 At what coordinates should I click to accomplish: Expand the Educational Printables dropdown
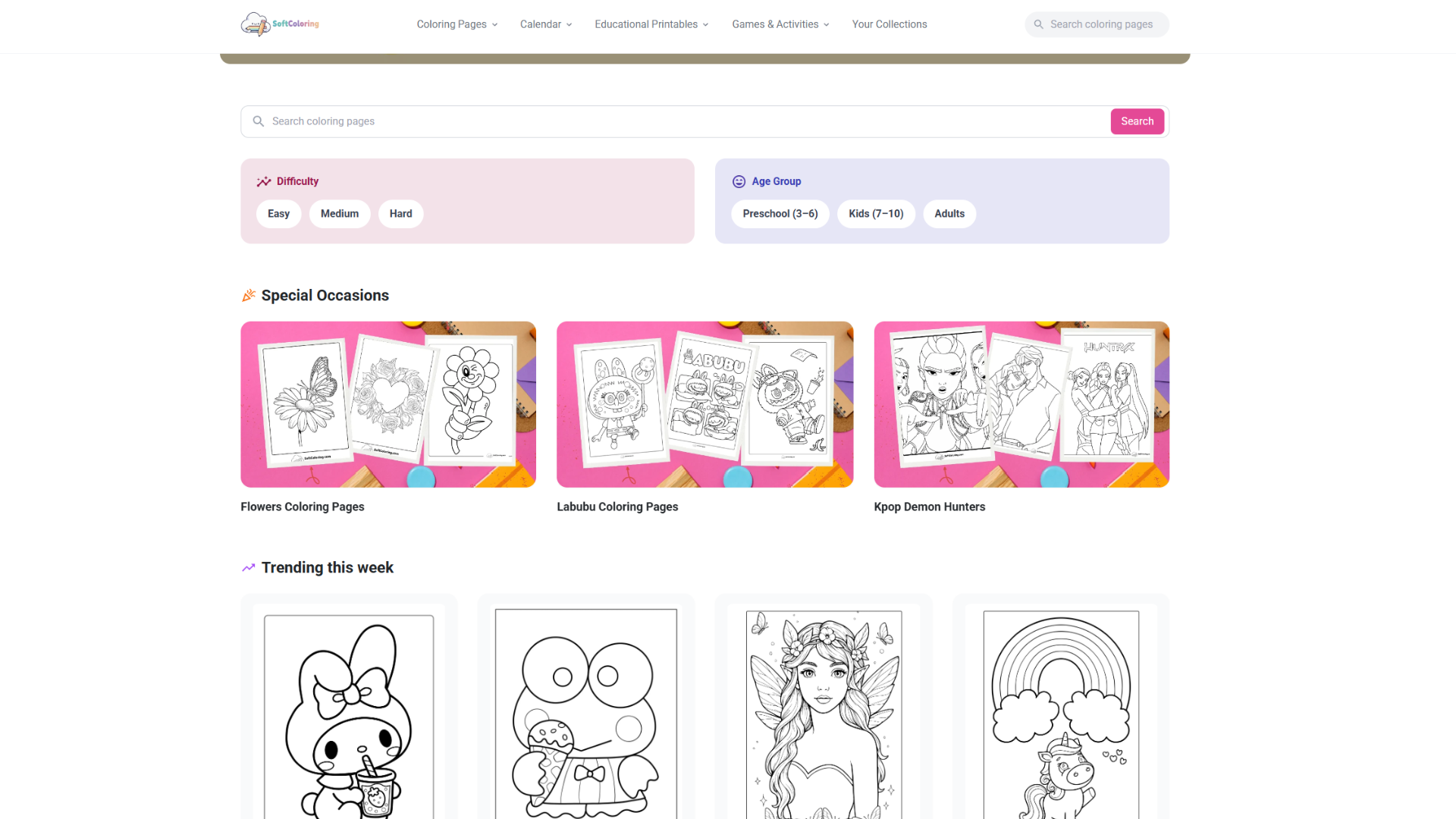pyautogui.click(x=651, y=24)
